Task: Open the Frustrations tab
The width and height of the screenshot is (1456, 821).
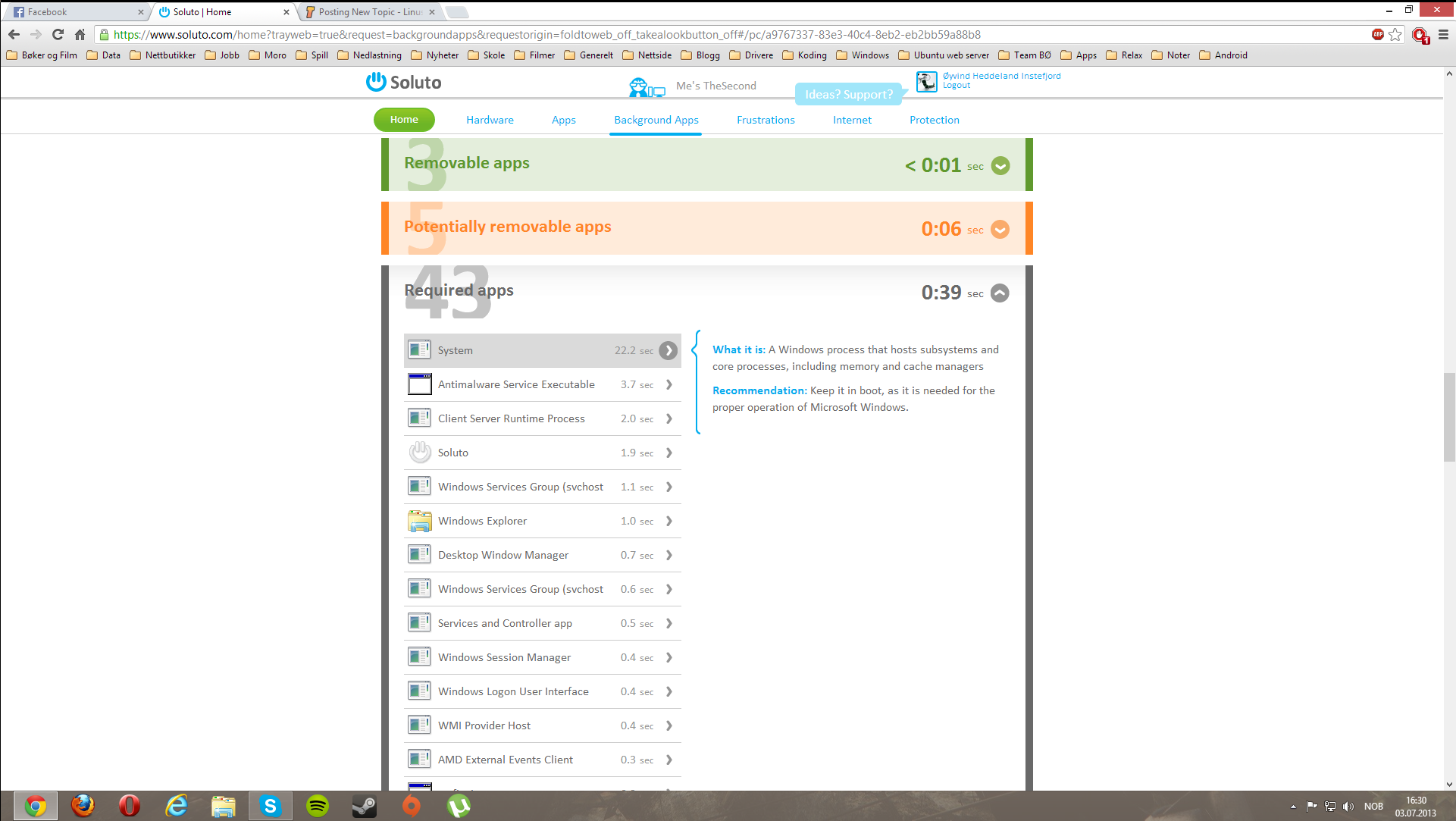Action: [766, 120]
